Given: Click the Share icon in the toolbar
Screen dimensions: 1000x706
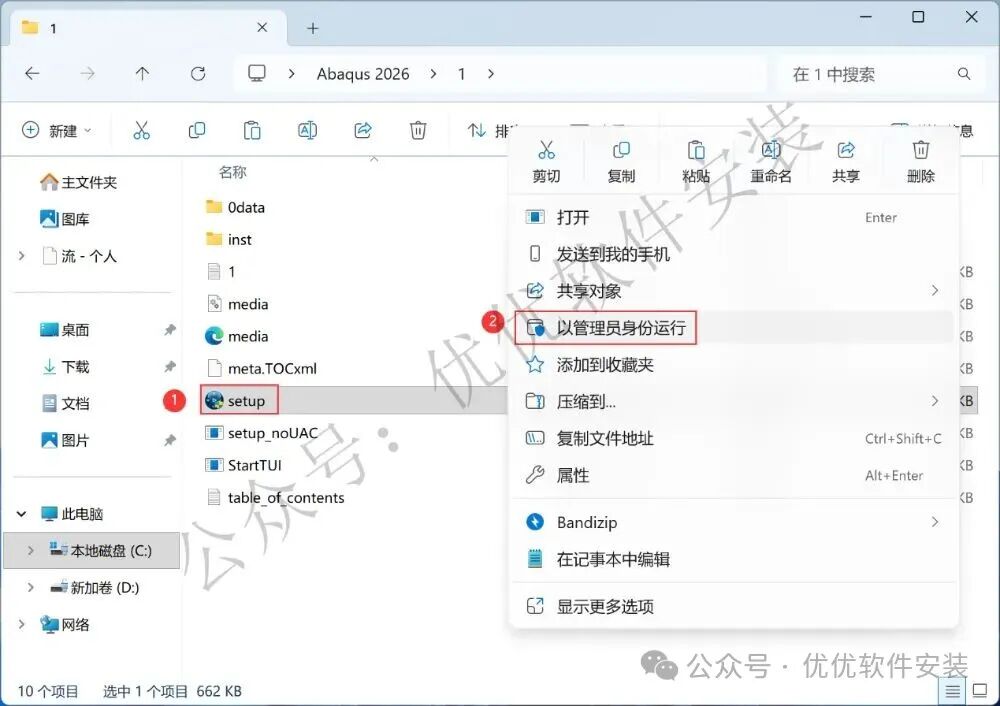Looking at the screenshot, I should 363,131.
